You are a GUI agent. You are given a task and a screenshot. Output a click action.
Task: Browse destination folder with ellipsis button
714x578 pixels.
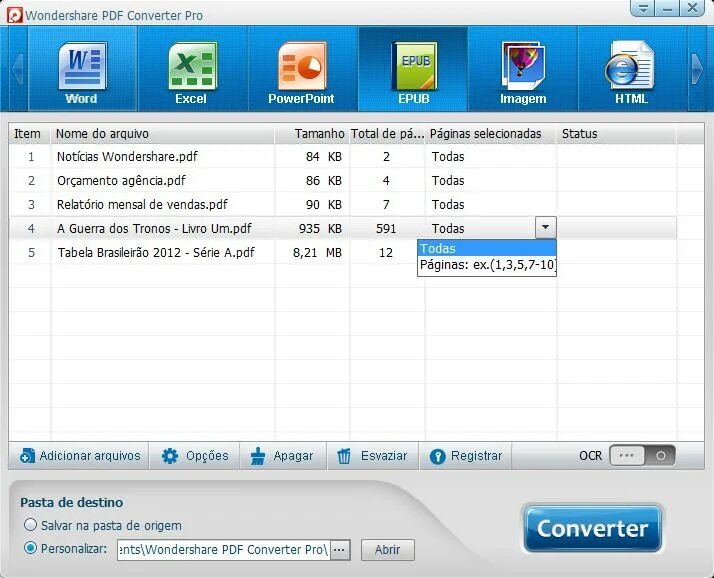pos(340,550)
